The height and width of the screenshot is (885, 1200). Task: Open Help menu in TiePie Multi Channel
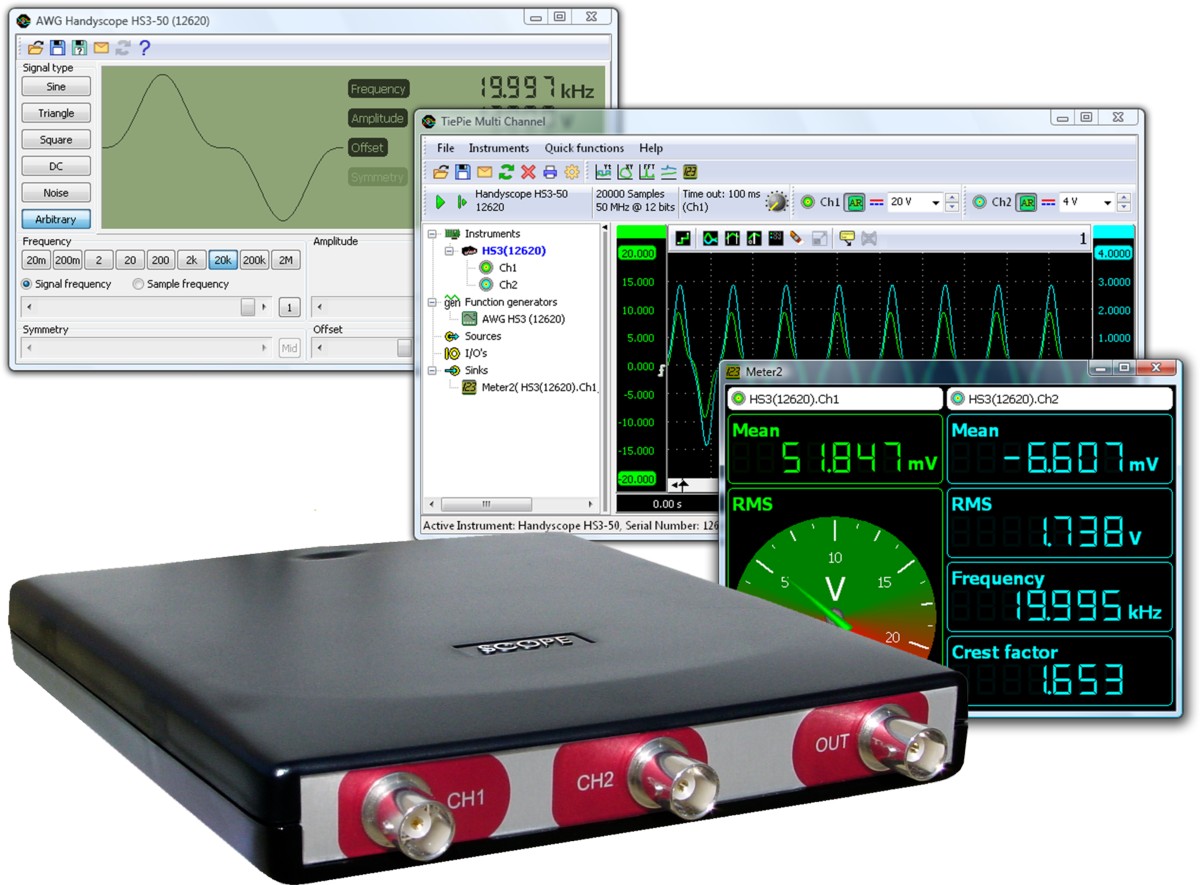pos(651,148)
